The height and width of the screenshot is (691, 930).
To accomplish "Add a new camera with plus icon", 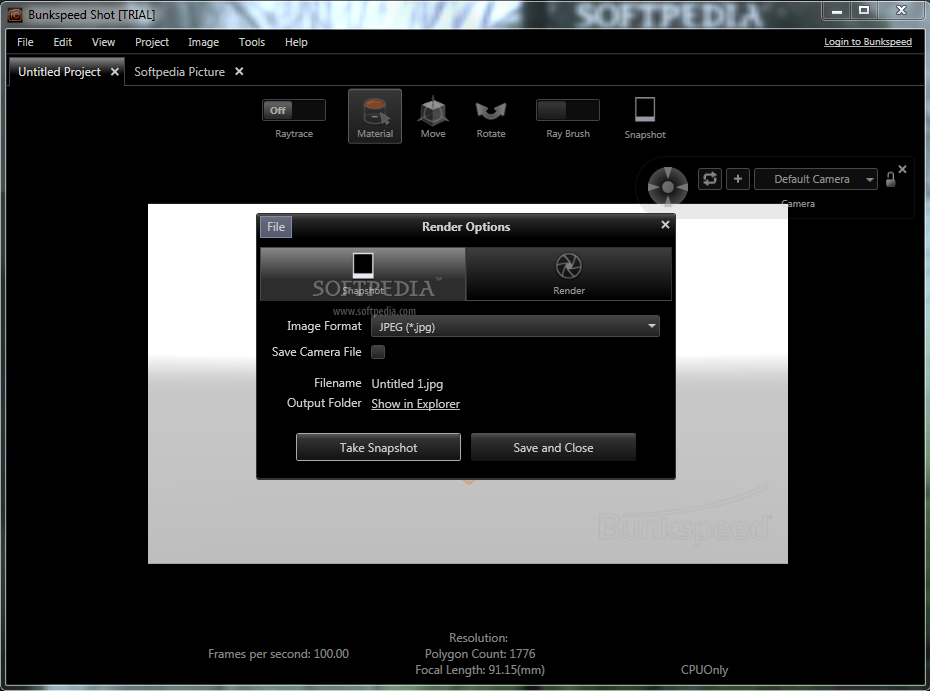I will (738, 179).
